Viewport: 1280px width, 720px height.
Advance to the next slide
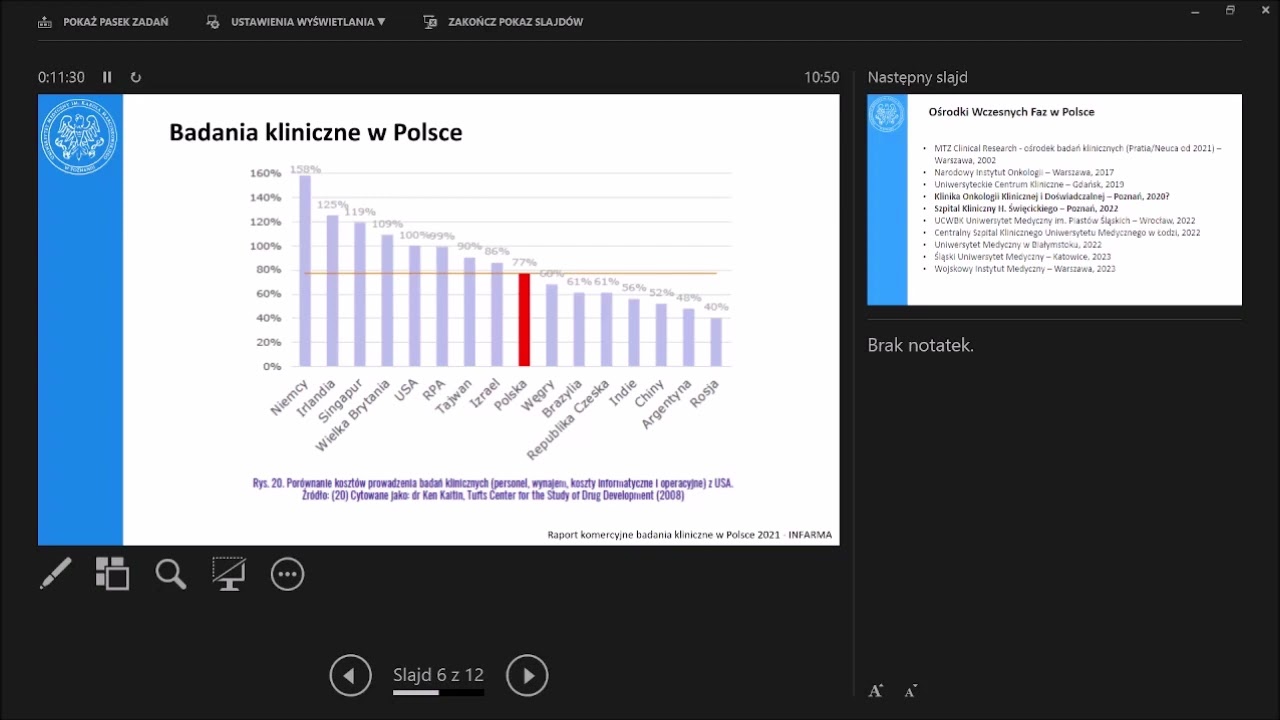527,676
